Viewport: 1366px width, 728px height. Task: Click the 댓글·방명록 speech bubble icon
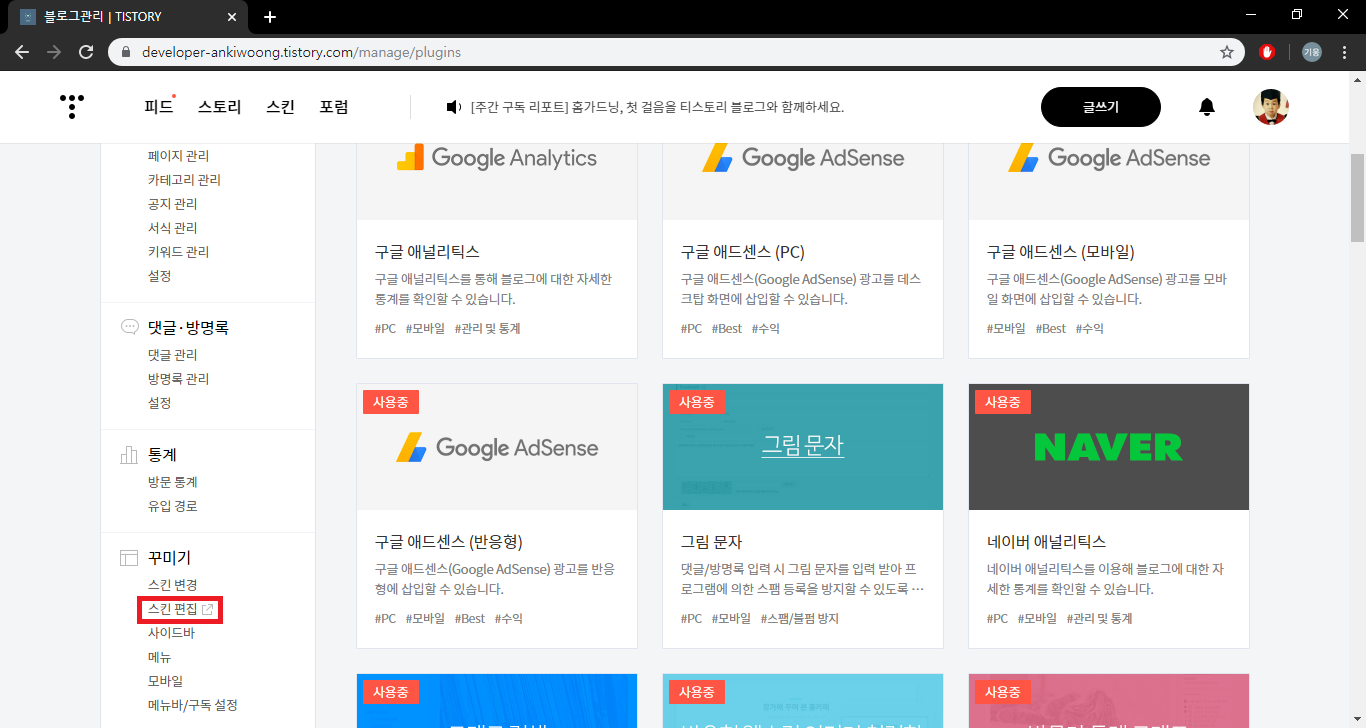[x=129, y=327]
